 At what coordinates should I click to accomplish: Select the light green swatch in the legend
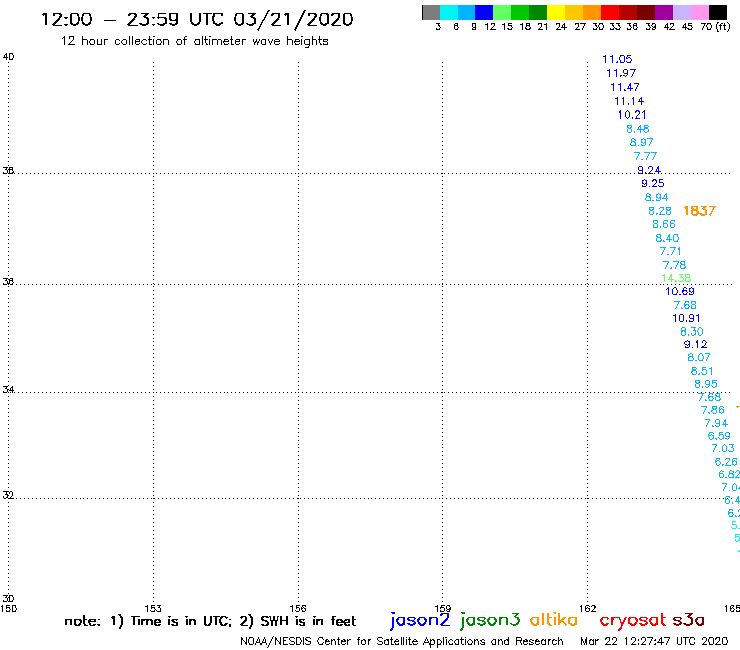[x=502, y=12]
